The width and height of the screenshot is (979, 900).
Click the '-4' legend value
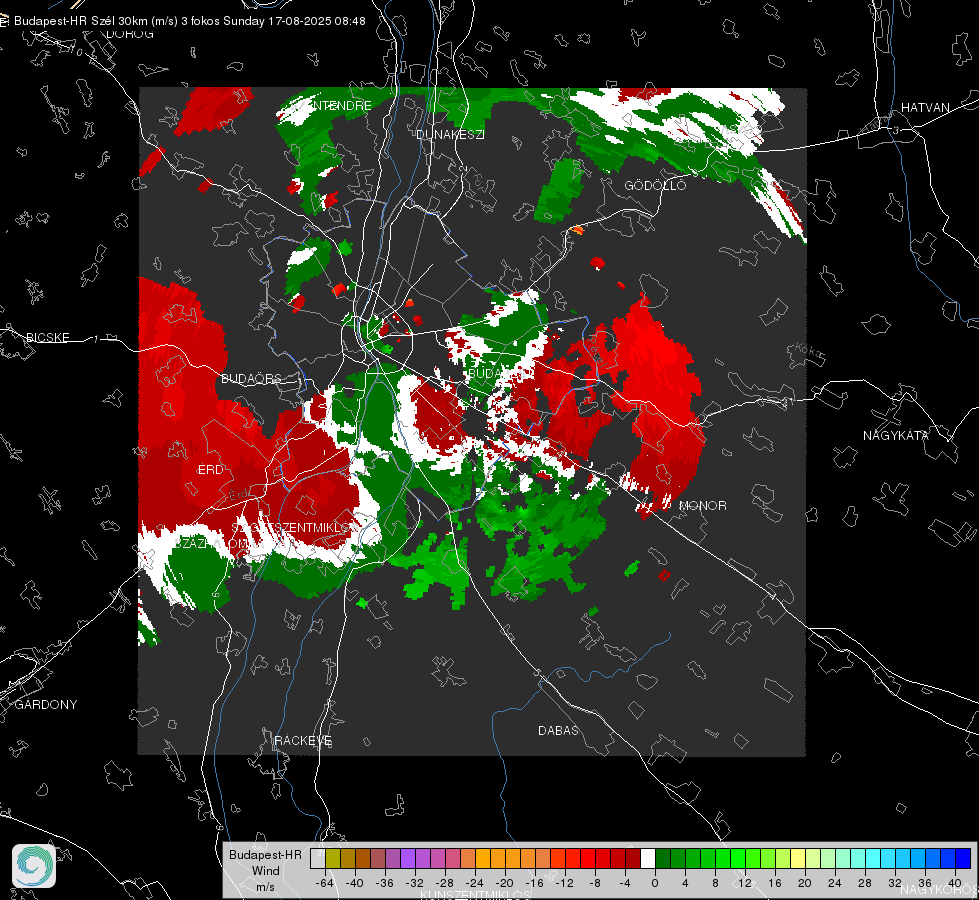(625, 883)
